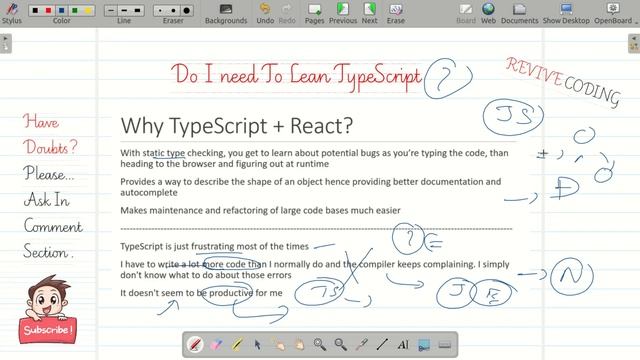Select the Laser pointer tool
The height and width of the screenshot is (360, 640).
tap(362, 344)
